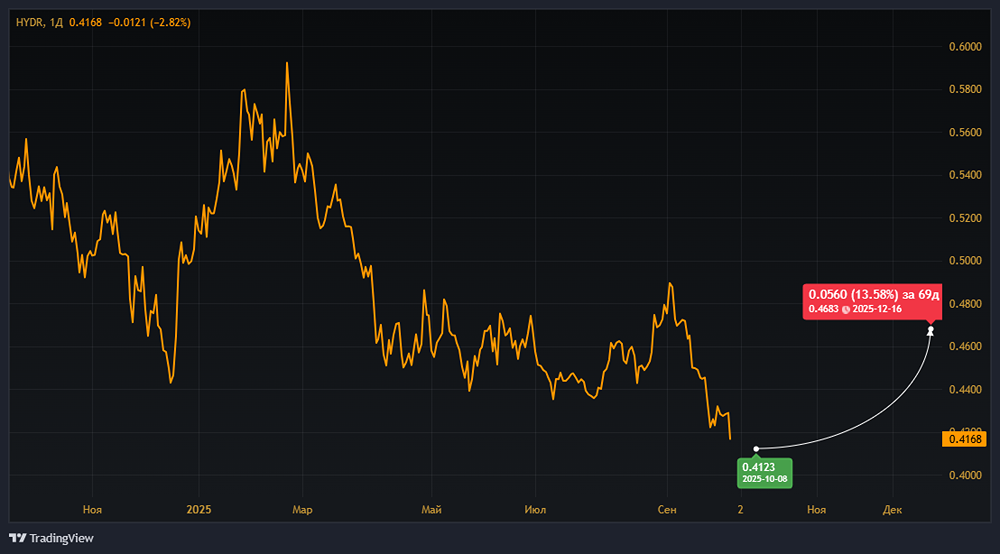
Task: Click the forecast end point marker
Action: [x=930, y=330]
